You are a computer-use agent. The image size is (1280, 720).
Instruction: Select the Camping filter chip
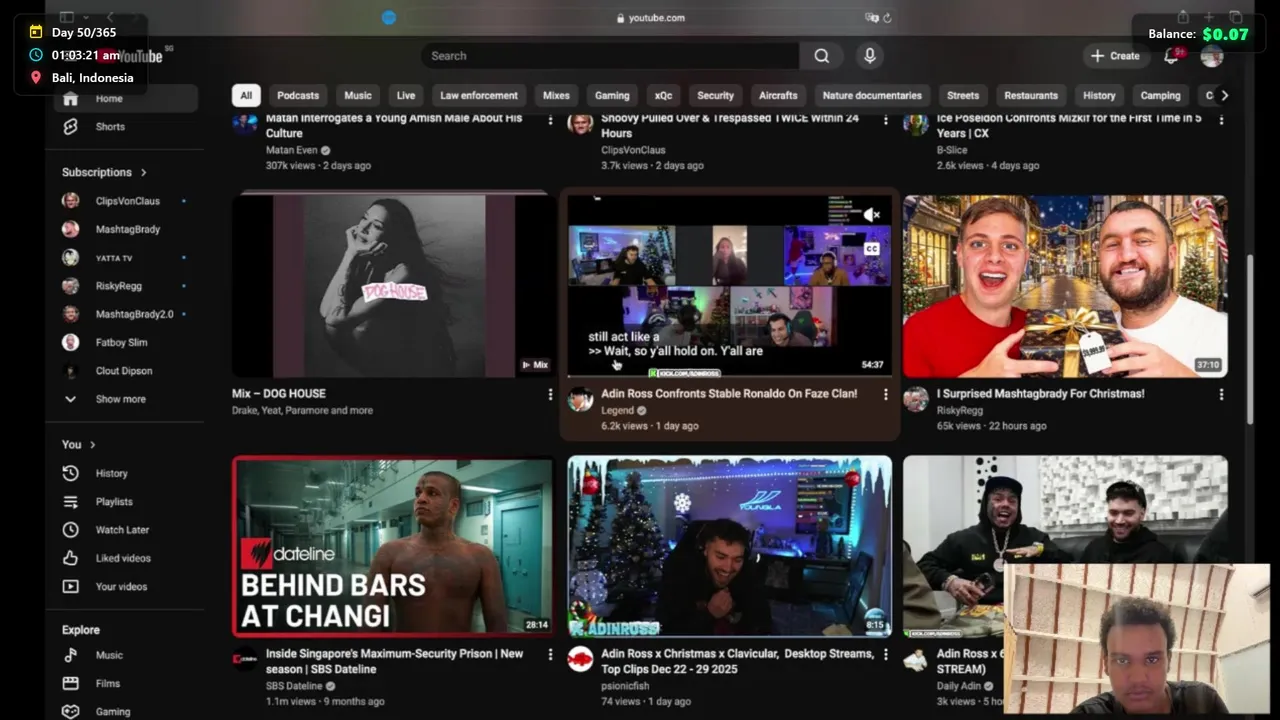point(1161,96)
